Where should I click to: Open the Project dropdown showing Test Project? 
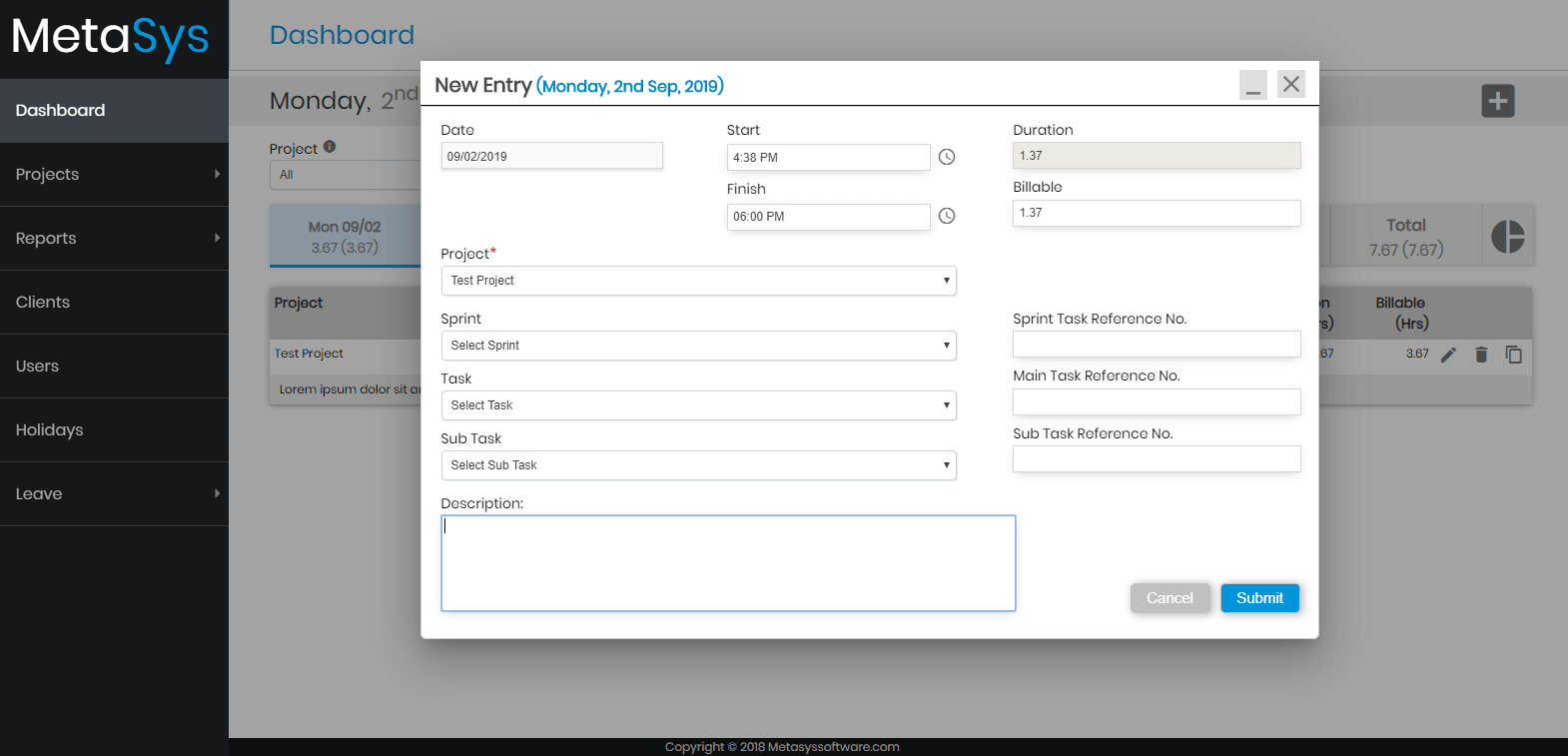[x=698, y=281]
